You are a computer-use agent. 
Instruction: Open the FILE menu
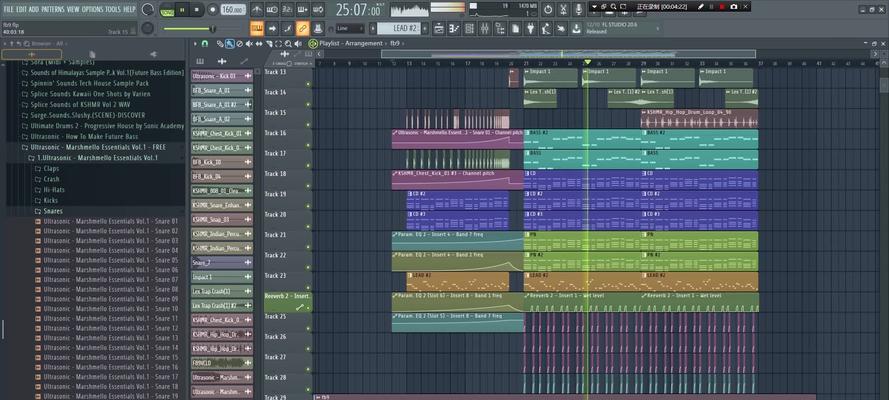[9, 9]
